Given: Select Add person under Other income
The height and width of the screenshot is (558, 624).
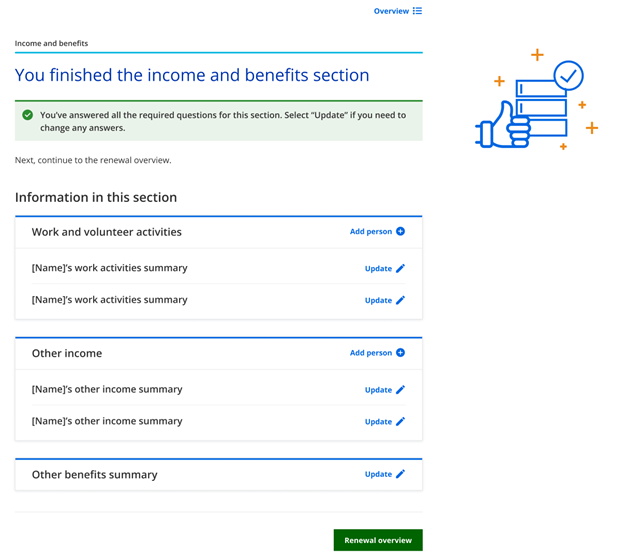Looking at the screenshot, I should point(370,353).
